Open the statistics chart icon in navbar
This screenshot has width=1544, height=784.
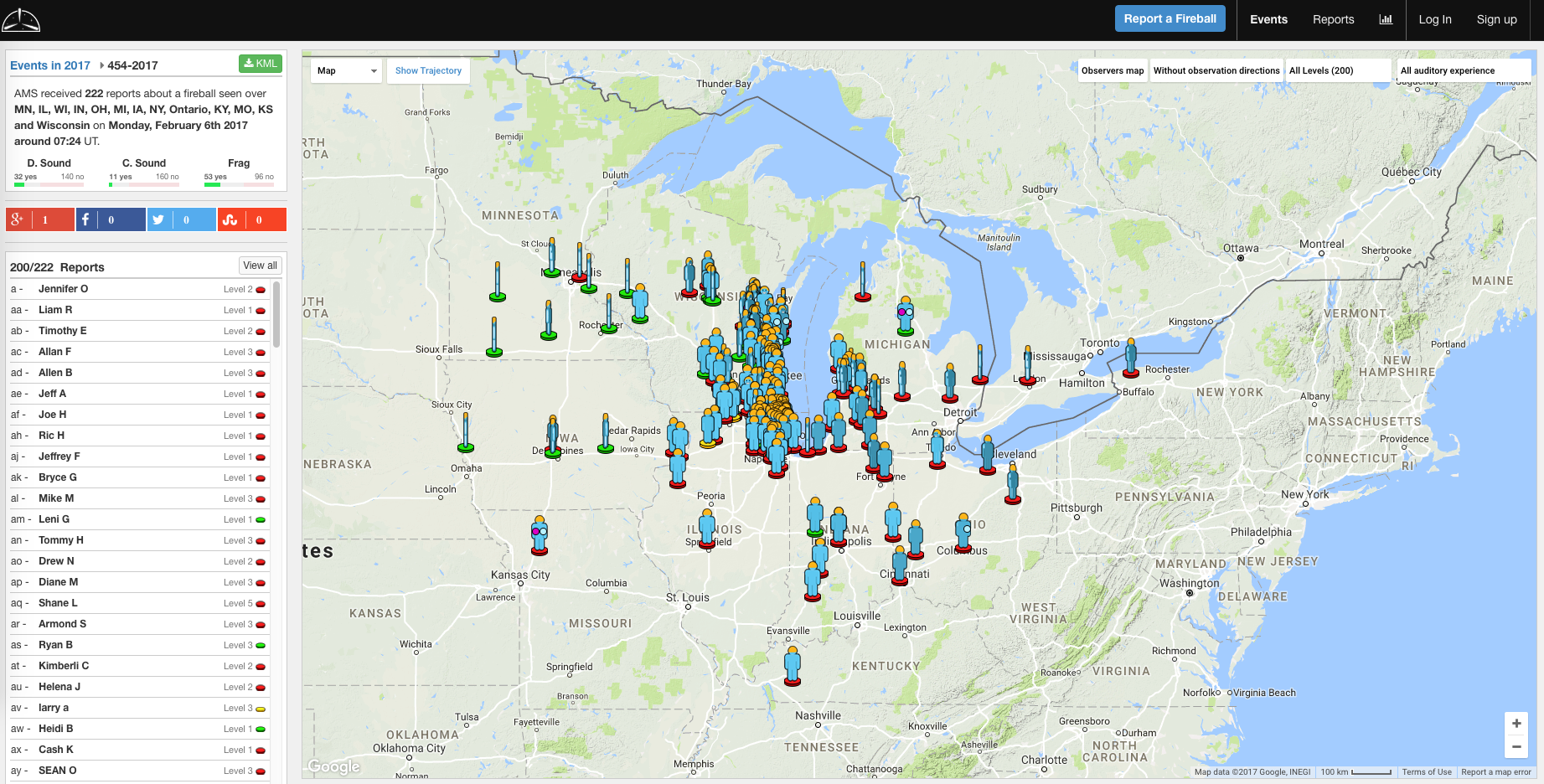[x=1386, y=19]
